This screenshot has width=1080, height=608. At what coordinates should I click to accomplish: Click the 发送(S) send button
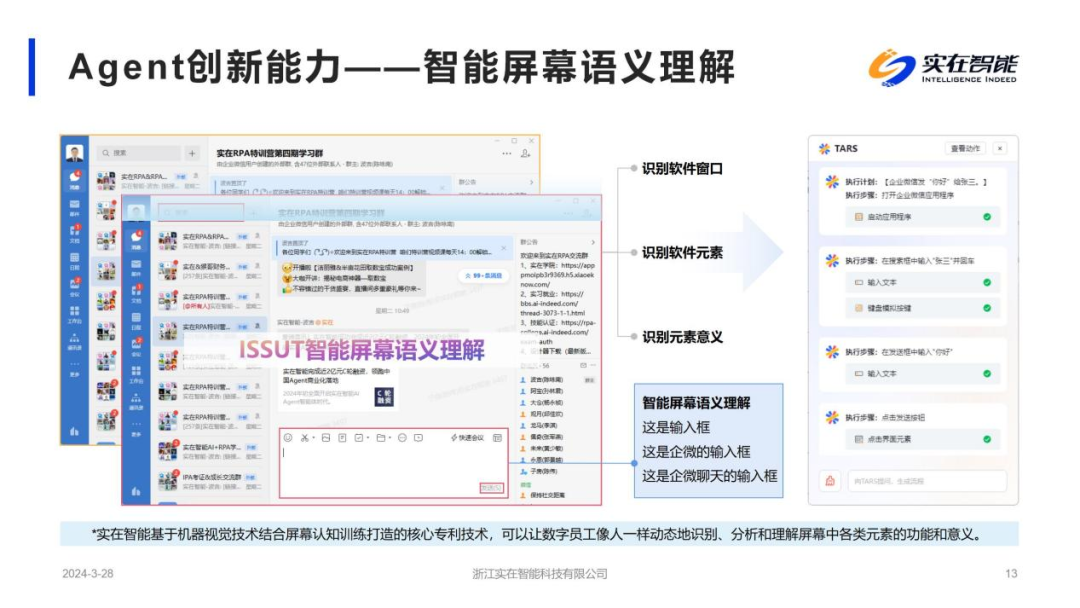[492, 488]
